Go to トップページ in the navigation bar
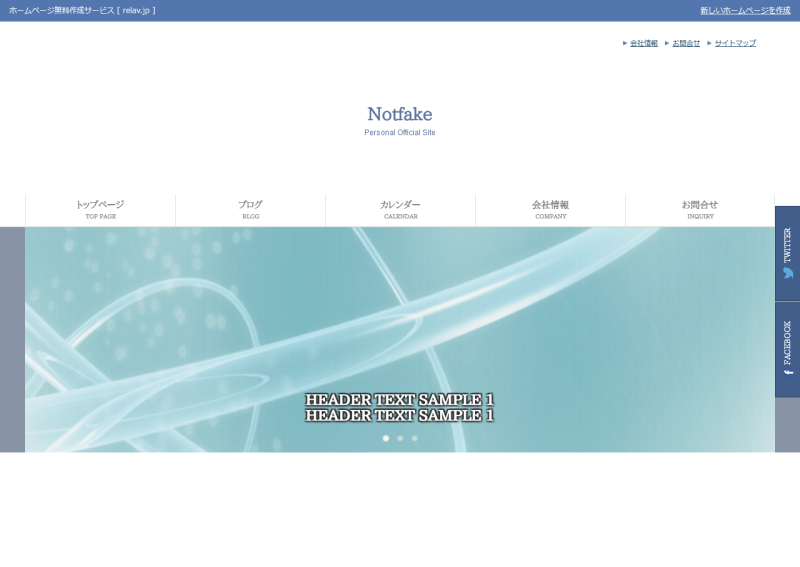 [x=100, y=209]
